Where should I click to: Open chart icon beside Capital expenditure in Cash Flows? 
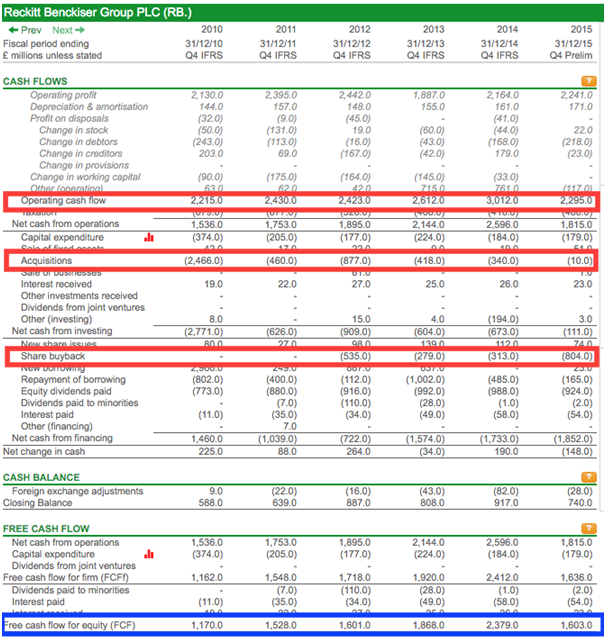click(149, 237)
